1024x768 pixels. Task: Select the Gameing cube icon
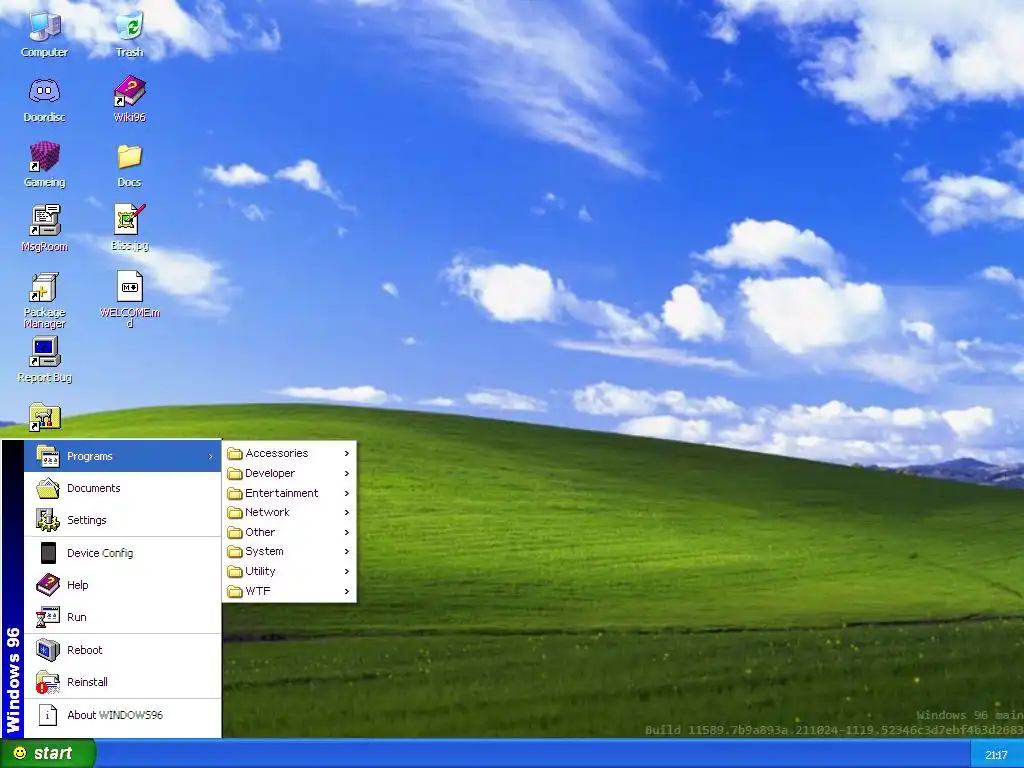coord(44,157)
